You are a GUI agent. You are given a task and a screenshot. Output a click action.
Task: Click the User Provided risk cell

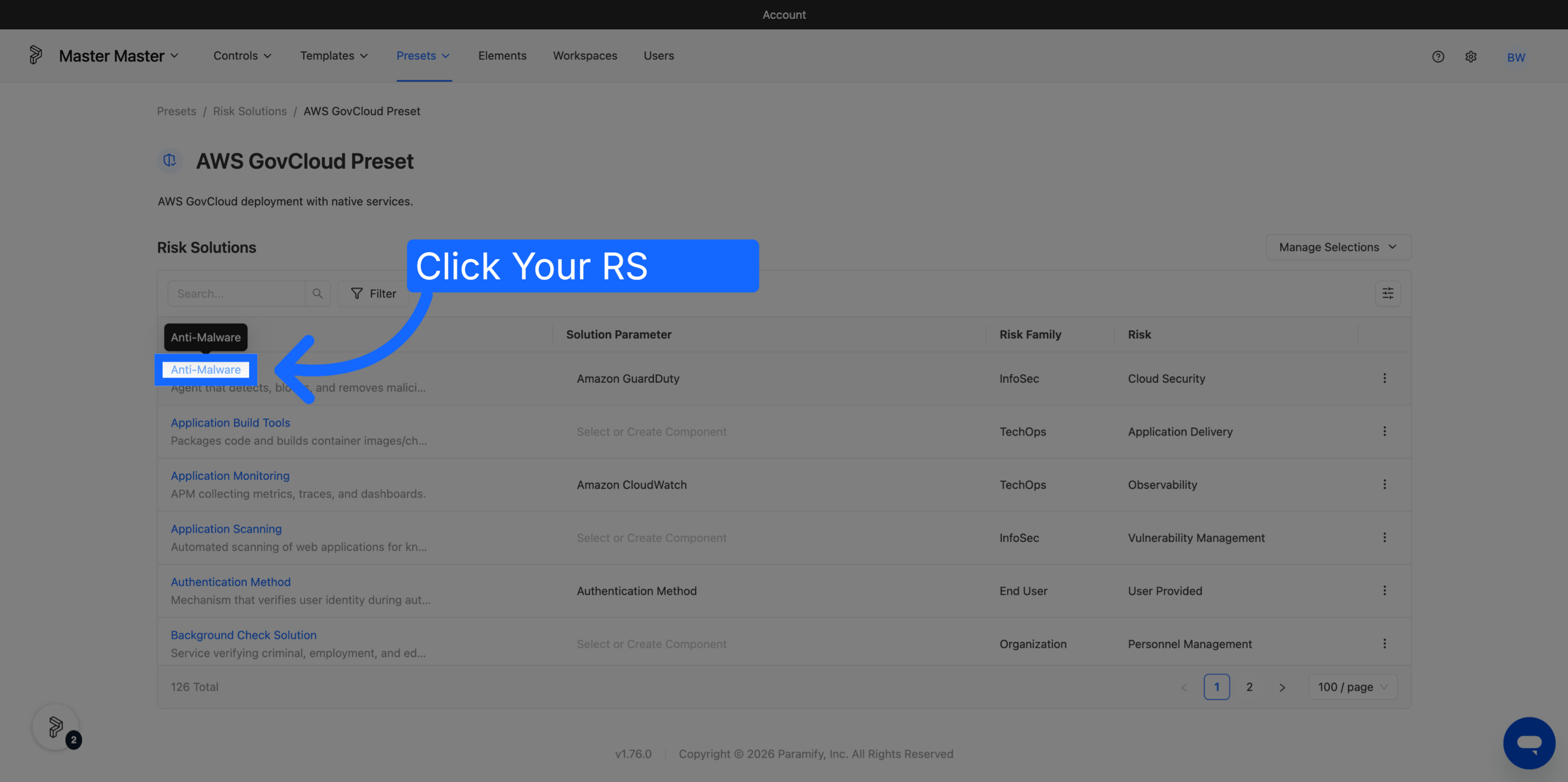[x=1165, y=591]
